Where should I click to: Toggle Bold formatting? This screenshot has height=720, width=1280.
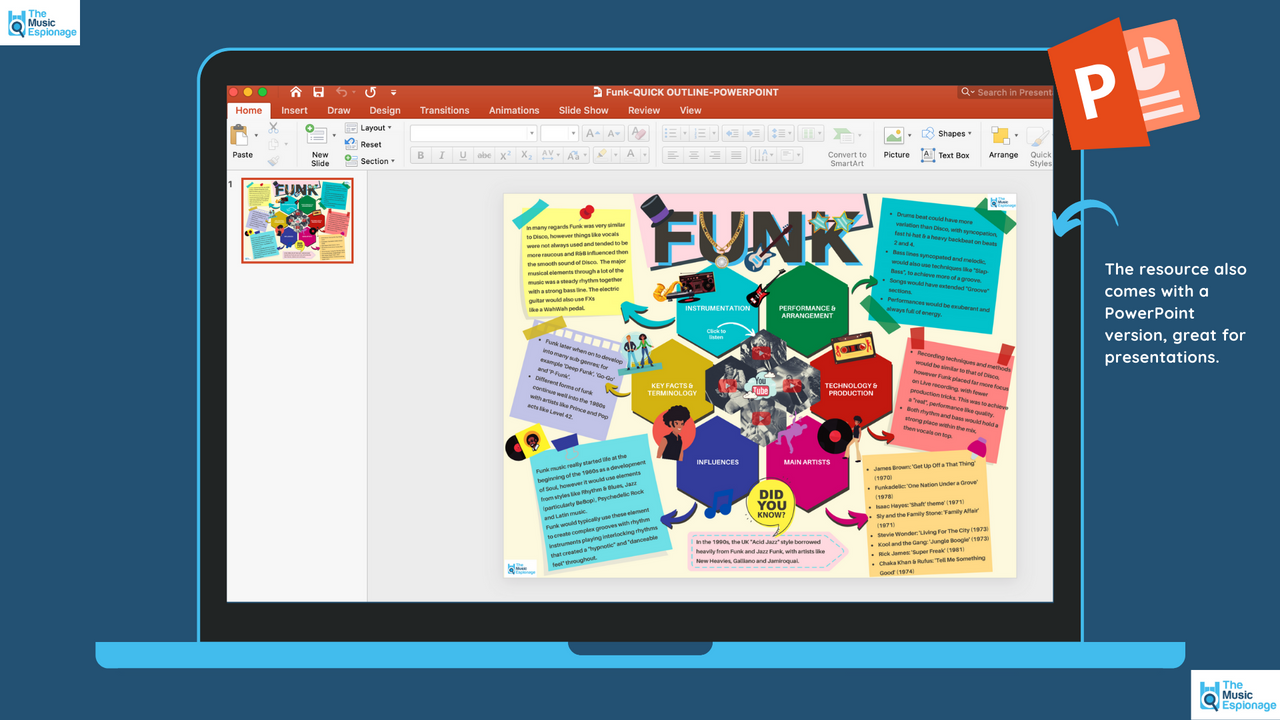pyautogui.click(x=420, y=156)
